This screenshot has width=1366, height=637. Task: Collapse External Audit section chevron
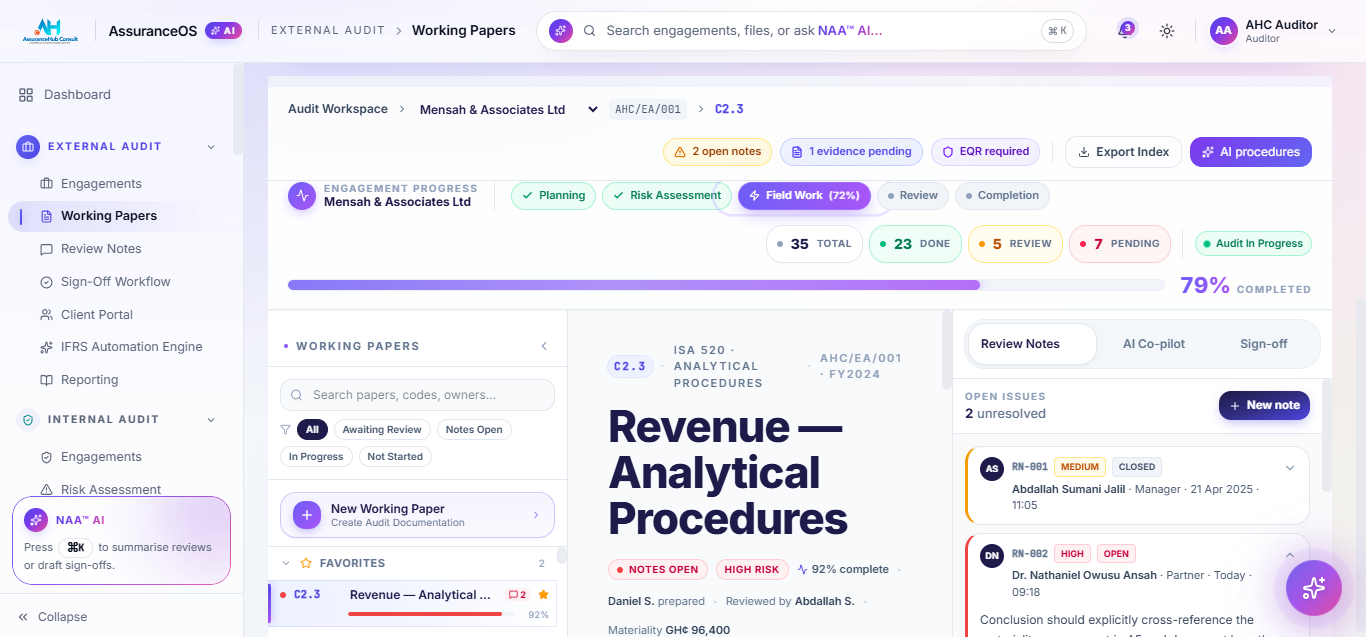coord(211,147)
